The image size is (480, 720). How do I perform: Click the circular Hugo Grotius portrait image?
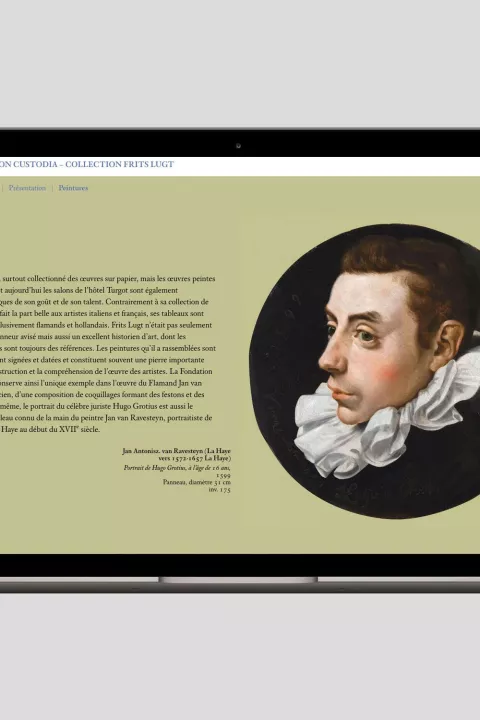click(x=365, y=371)
